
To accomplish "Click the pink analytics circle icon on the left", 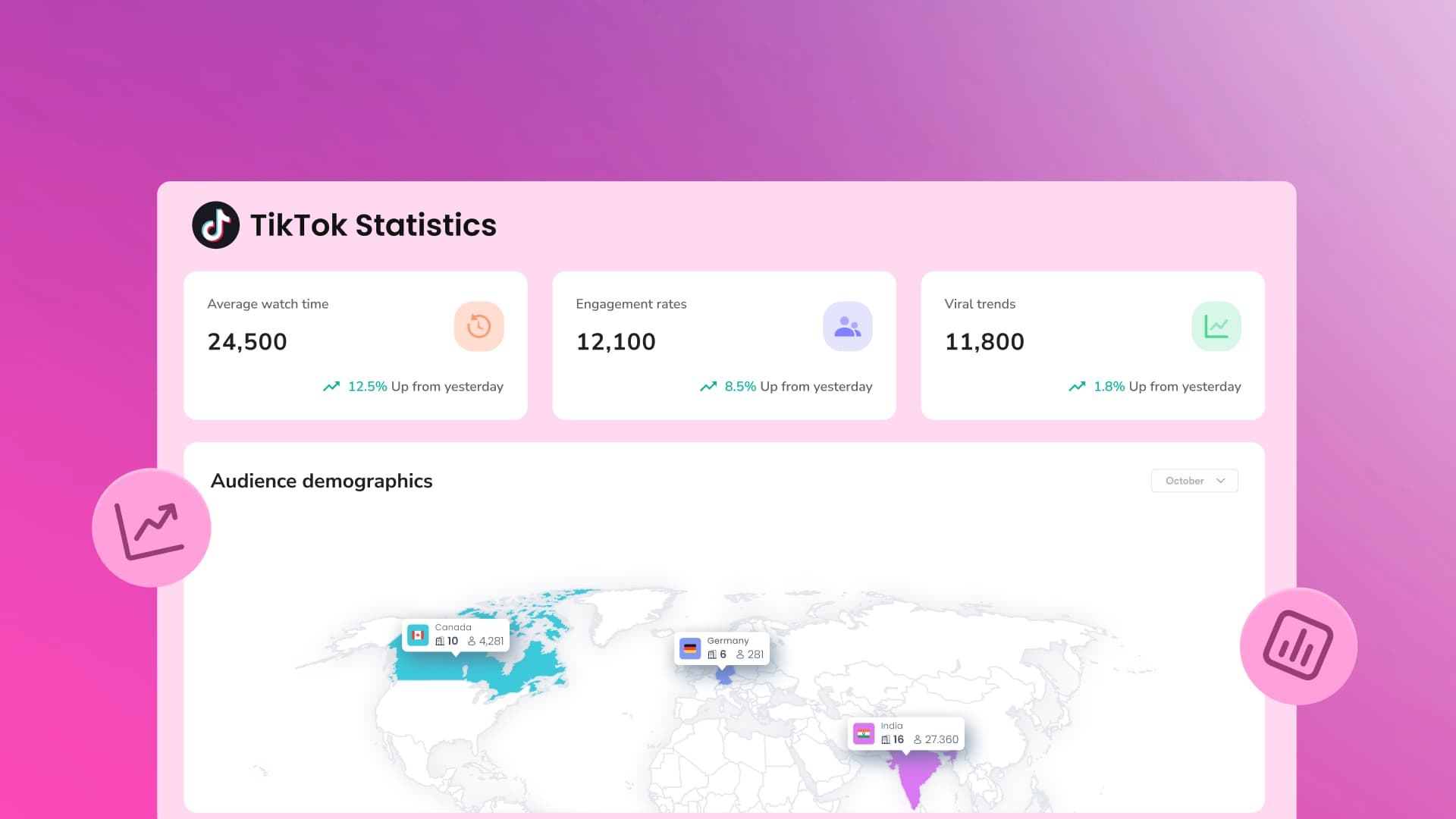I will click(151, 528).
